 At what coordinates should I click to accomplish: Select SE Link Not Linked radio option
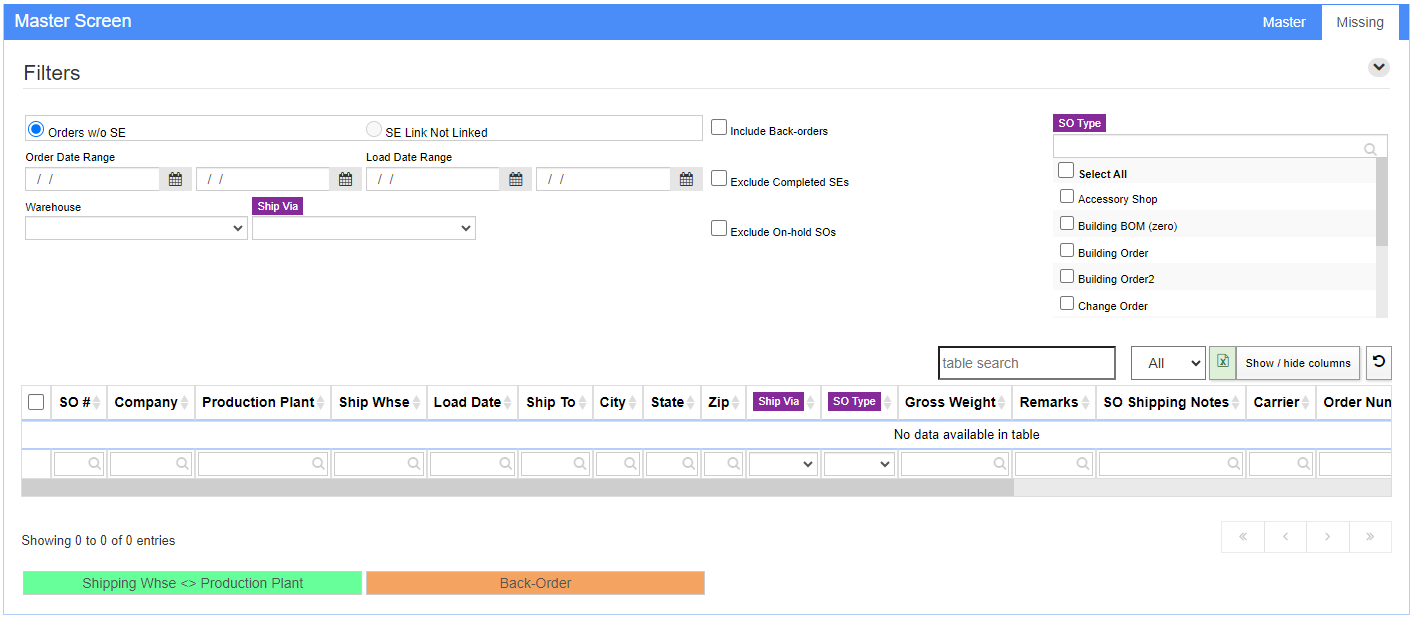coord(374,129)
